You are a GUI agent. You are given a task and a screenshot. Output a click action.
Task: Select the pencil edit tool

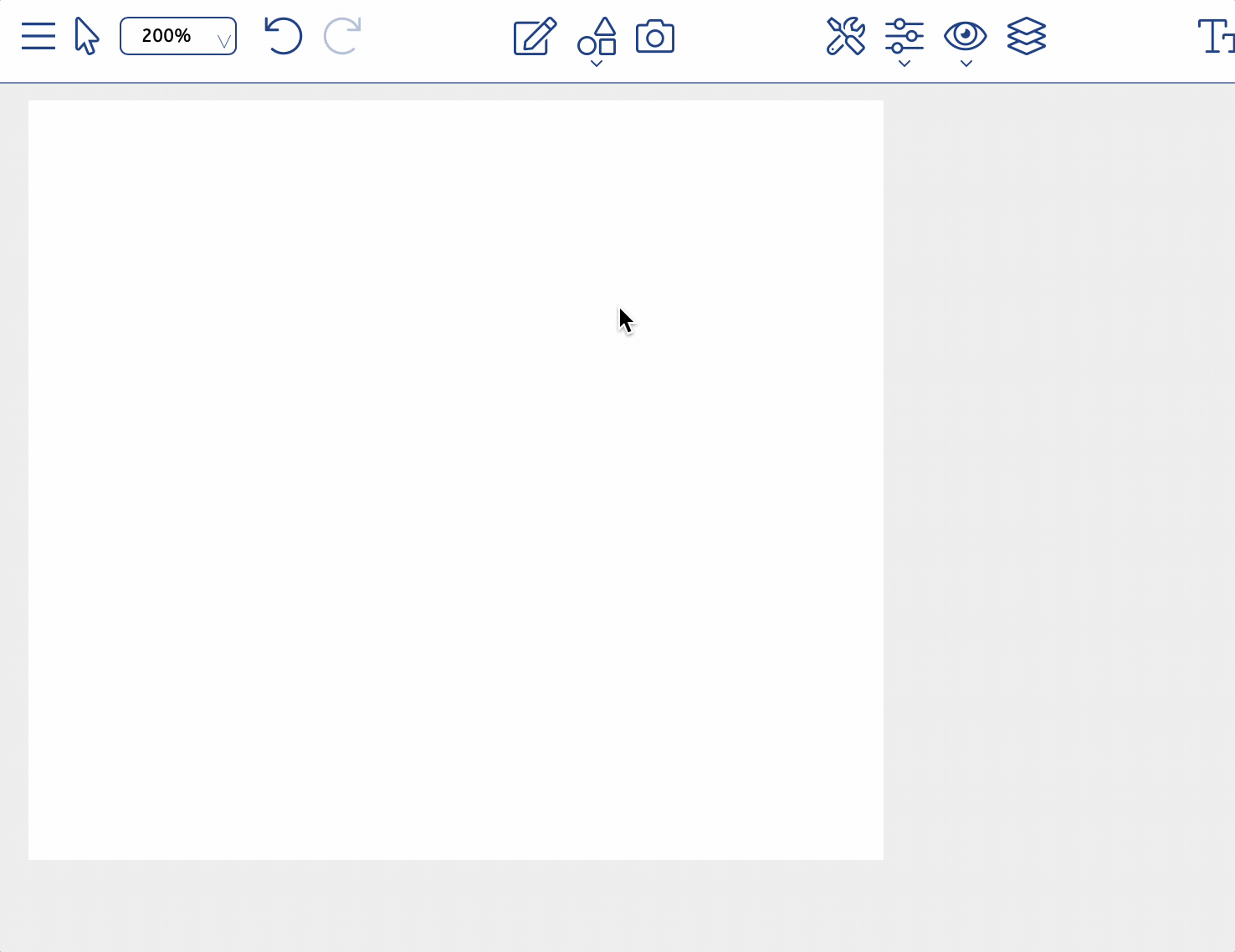(x=535, y=36)
